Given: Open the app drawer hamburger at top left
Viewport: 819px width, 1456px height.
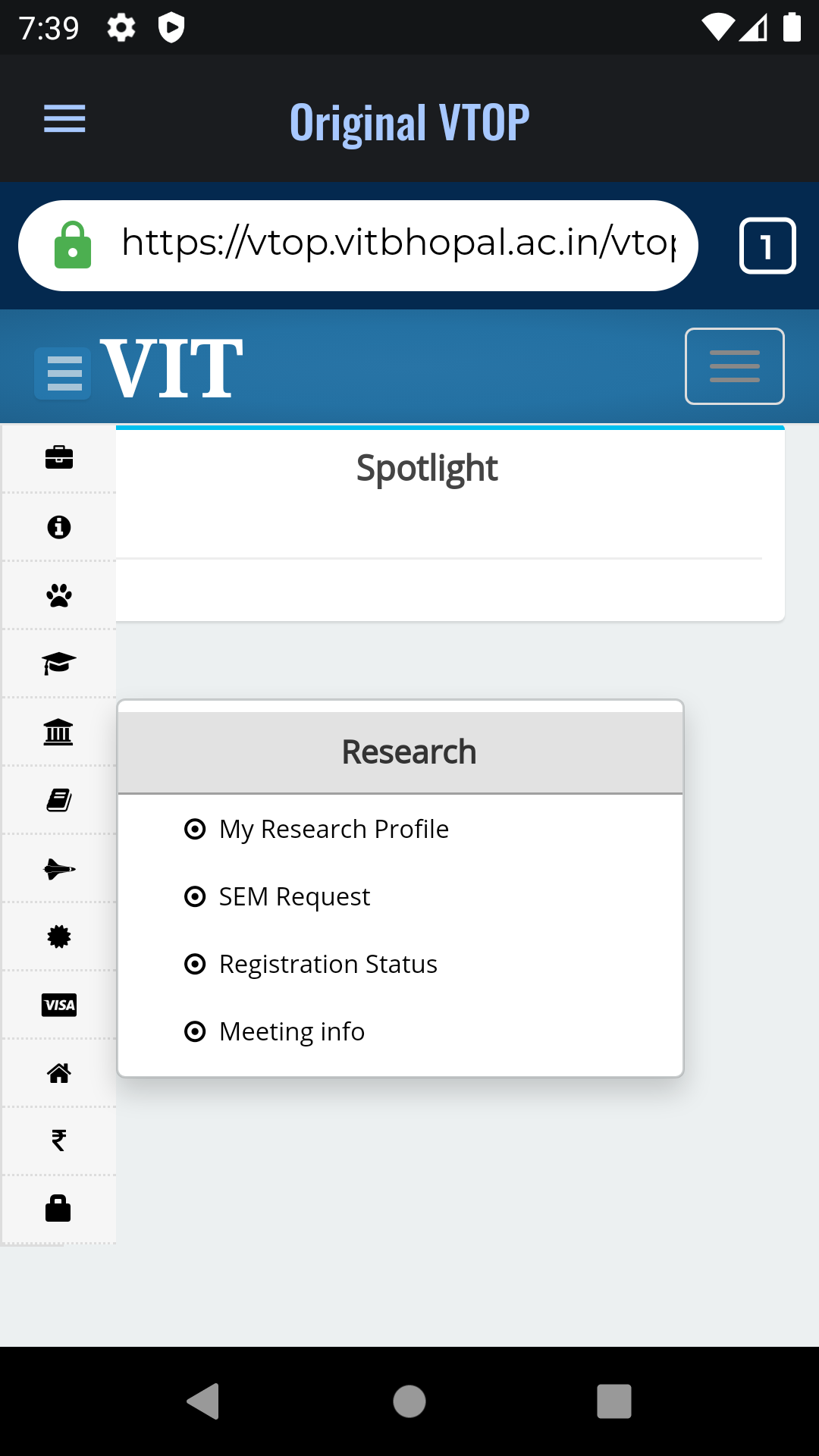Looking at the screenshot, I should tap(64, 118).
